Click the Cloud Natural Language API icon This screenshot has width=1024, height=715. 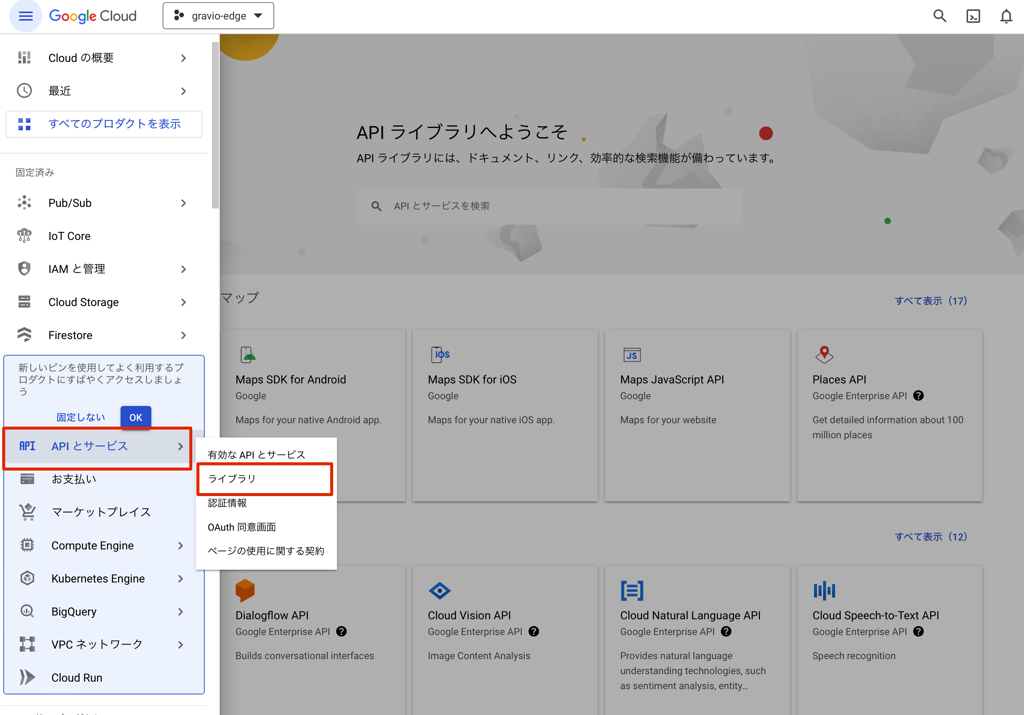pyautogui.click(x=632, y=591)
